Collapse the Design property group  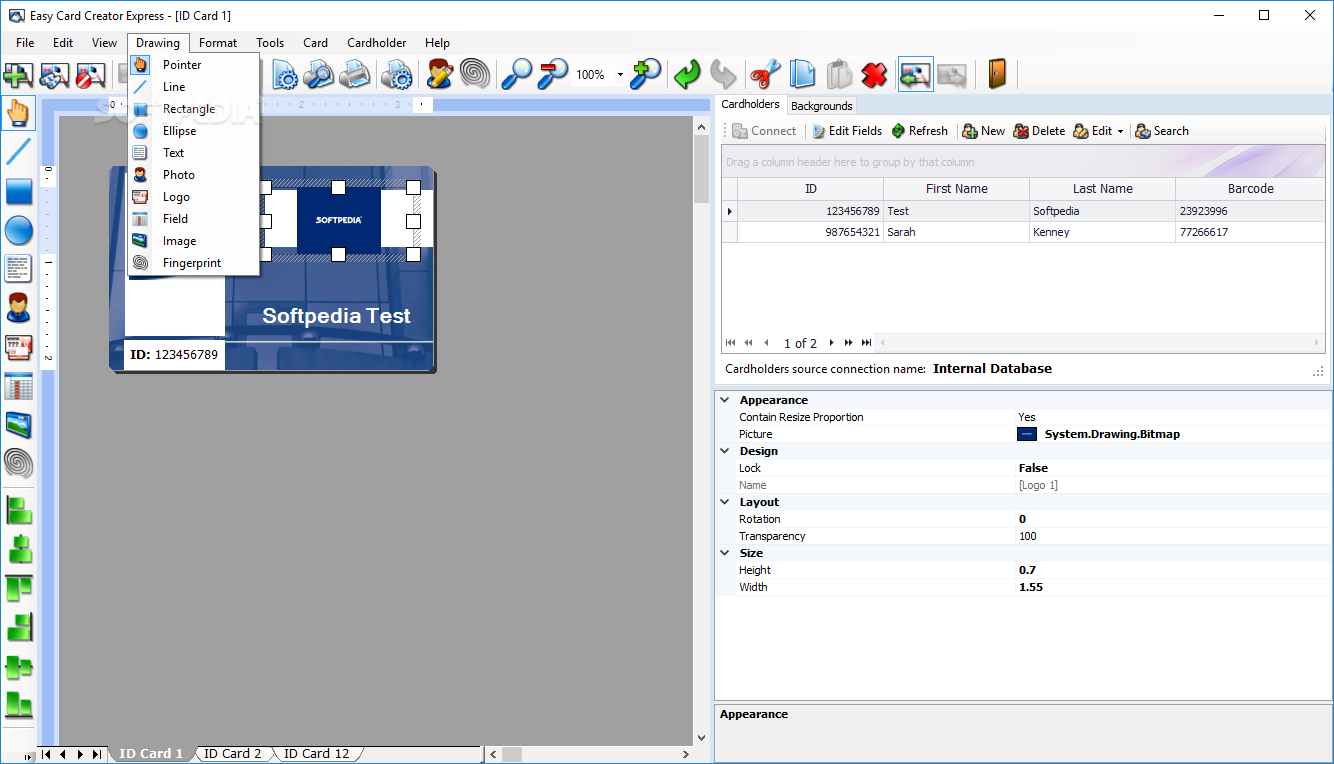(725, 451)
